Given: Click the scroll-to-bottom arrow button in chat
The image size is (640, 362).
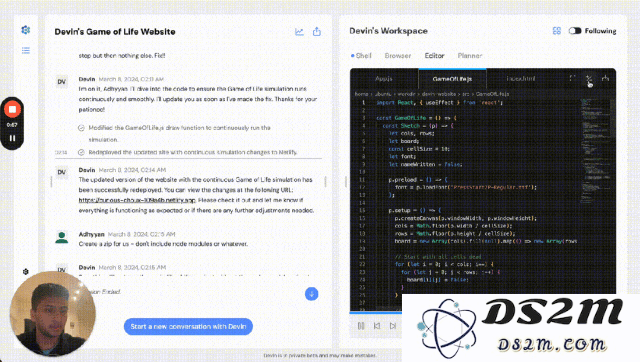Looking at the screenshot, I should tap(311, 294).
